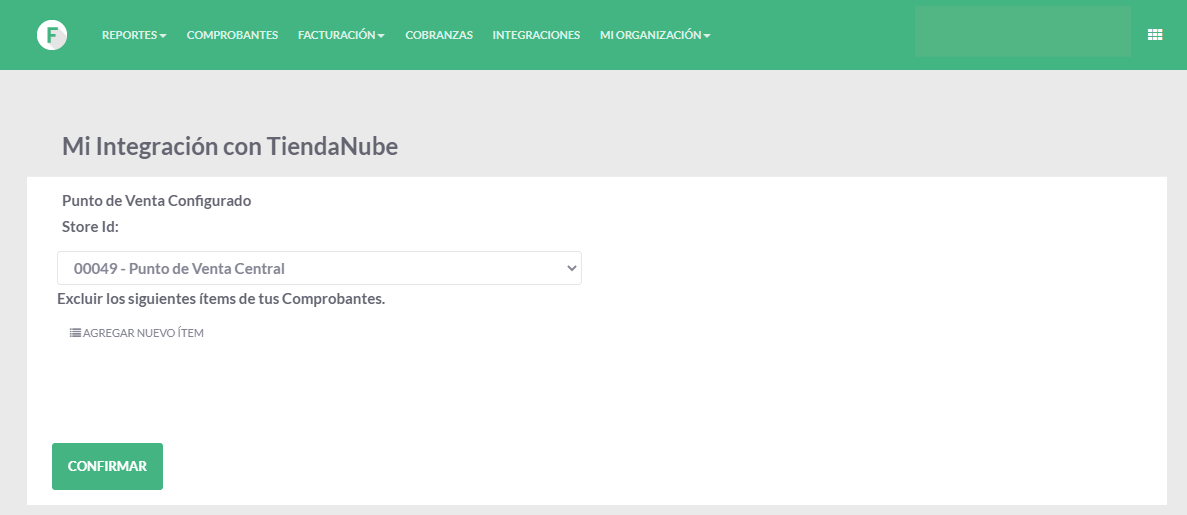Click the round F logo icon
Image resolution: width=1187 pixels, height=515 pixels.
coord(51,35)
